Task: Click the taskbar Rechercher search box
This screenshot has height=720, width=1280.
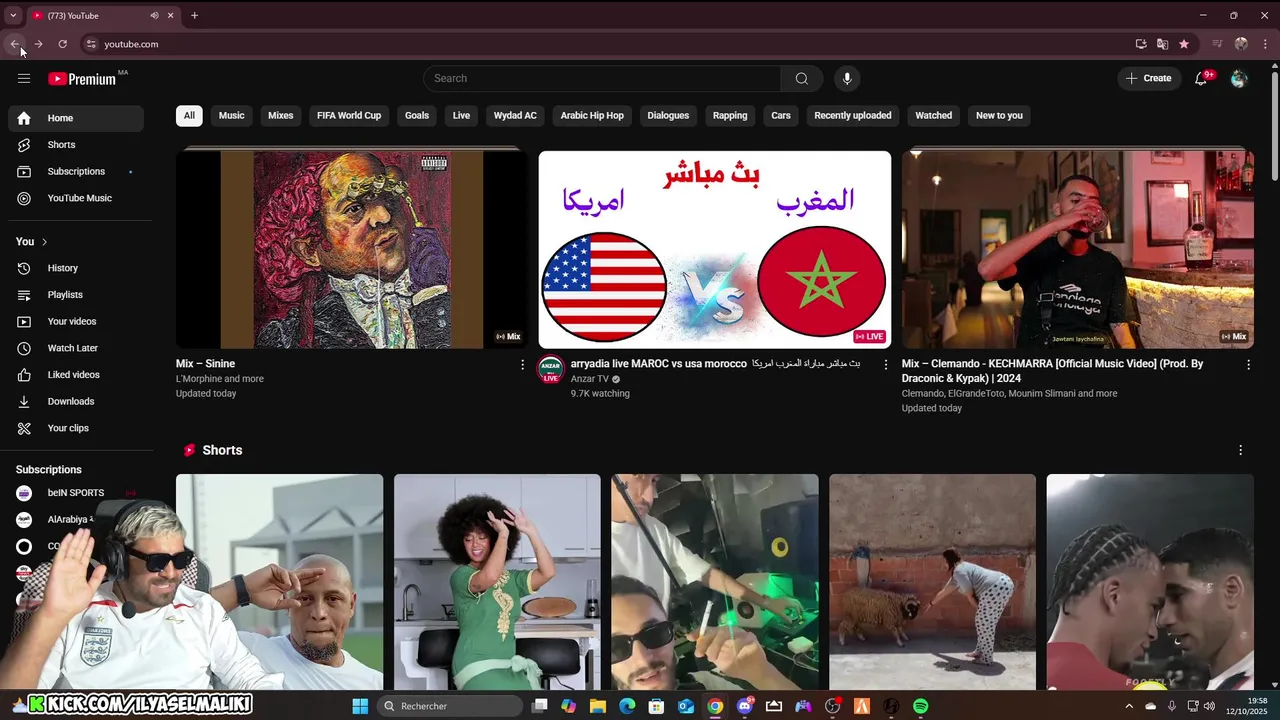Action: pos(451,706)
